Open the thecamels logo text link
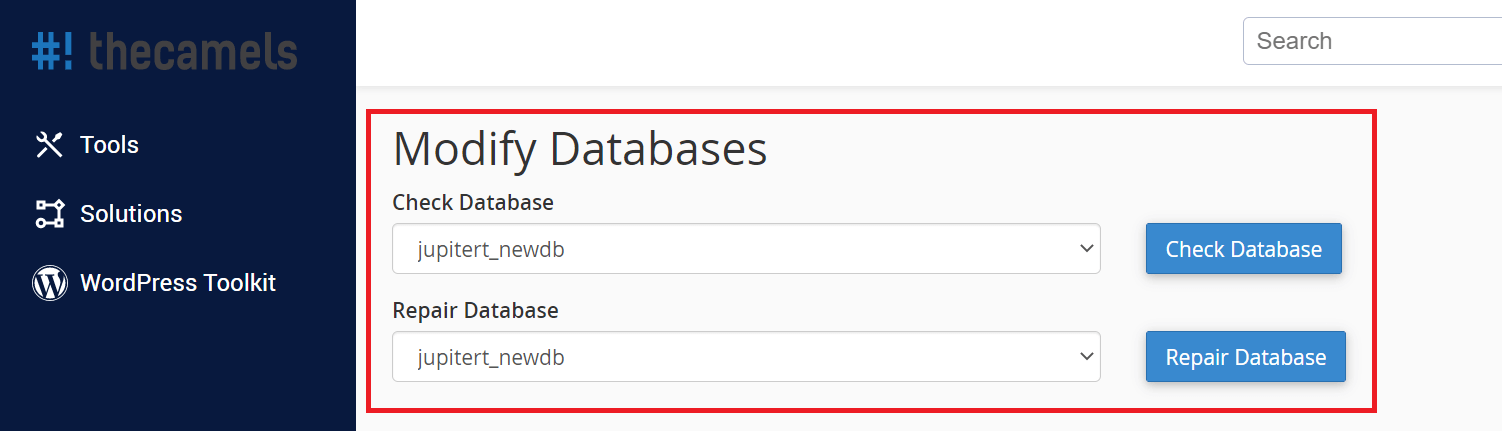This screenshot has width=1502, height=431. click(x=193, y=51)
